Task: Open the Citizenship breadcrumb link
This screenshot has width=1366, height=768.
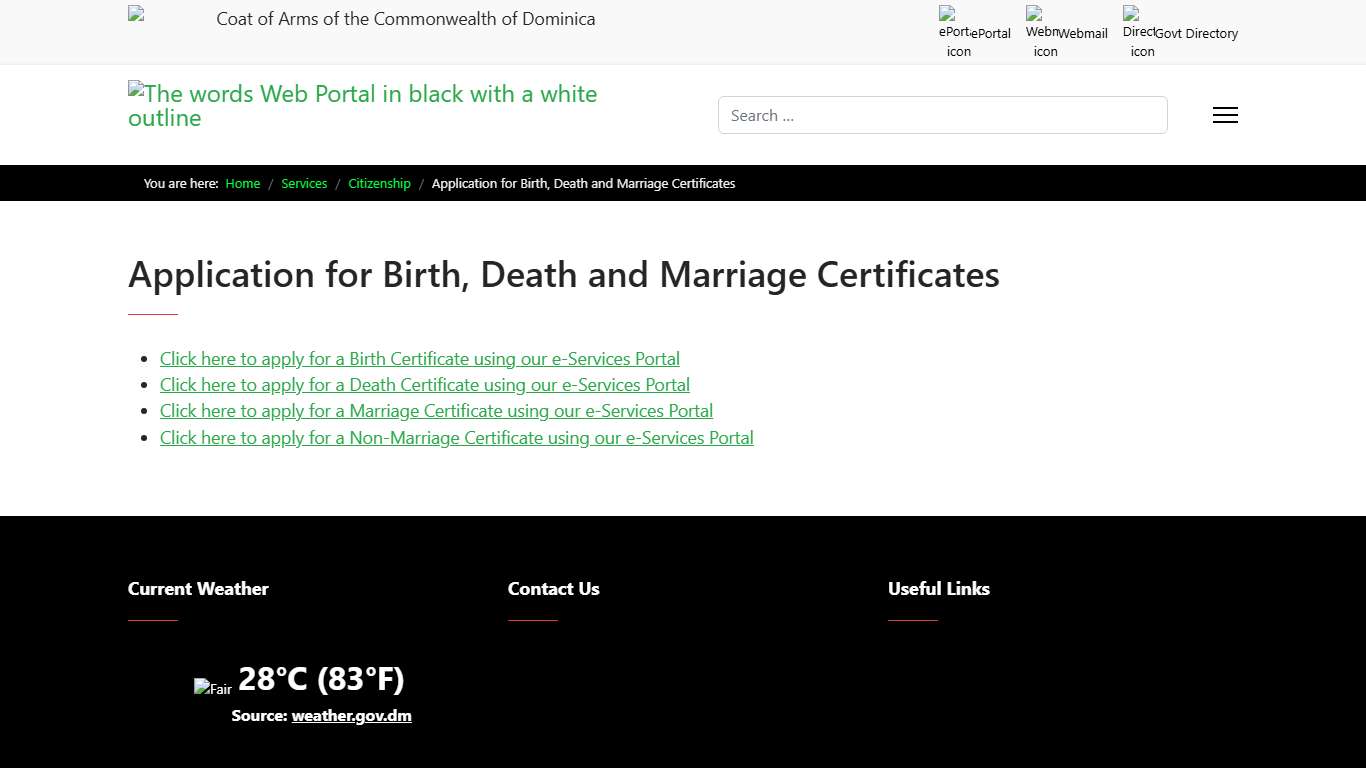Action: (x=379, y=183)
